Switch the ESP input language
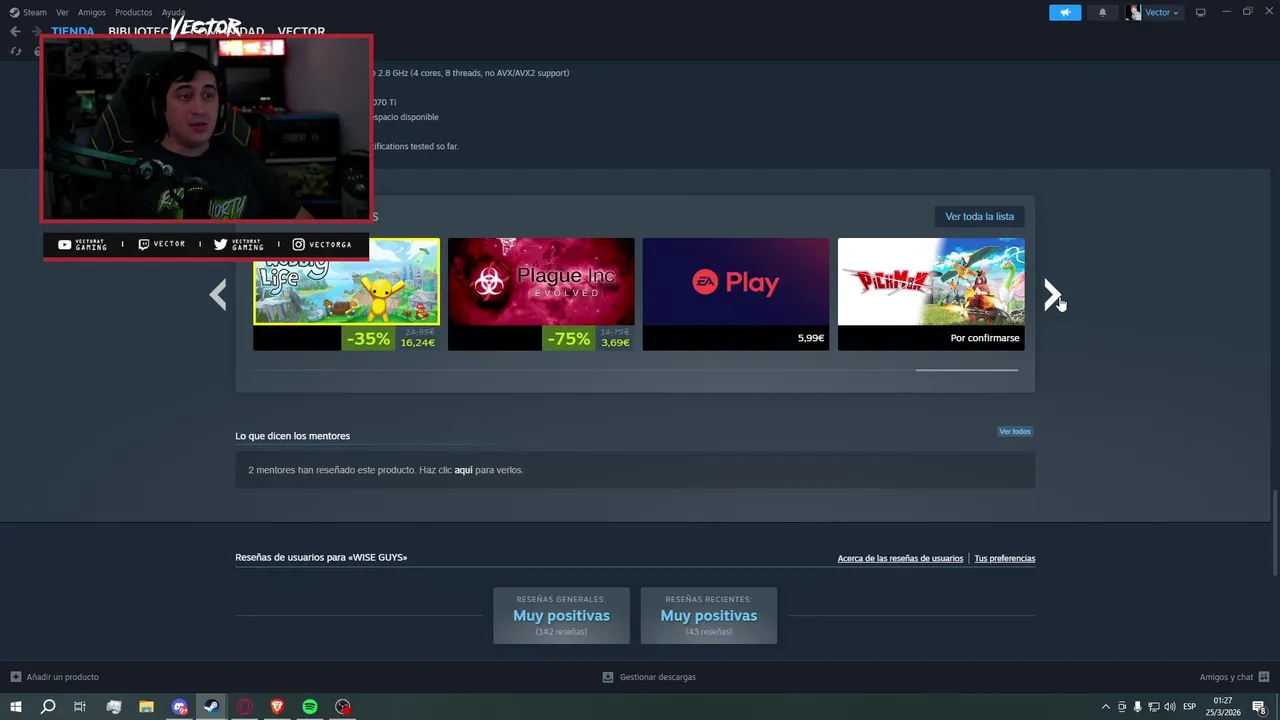 pos(1190,707)
